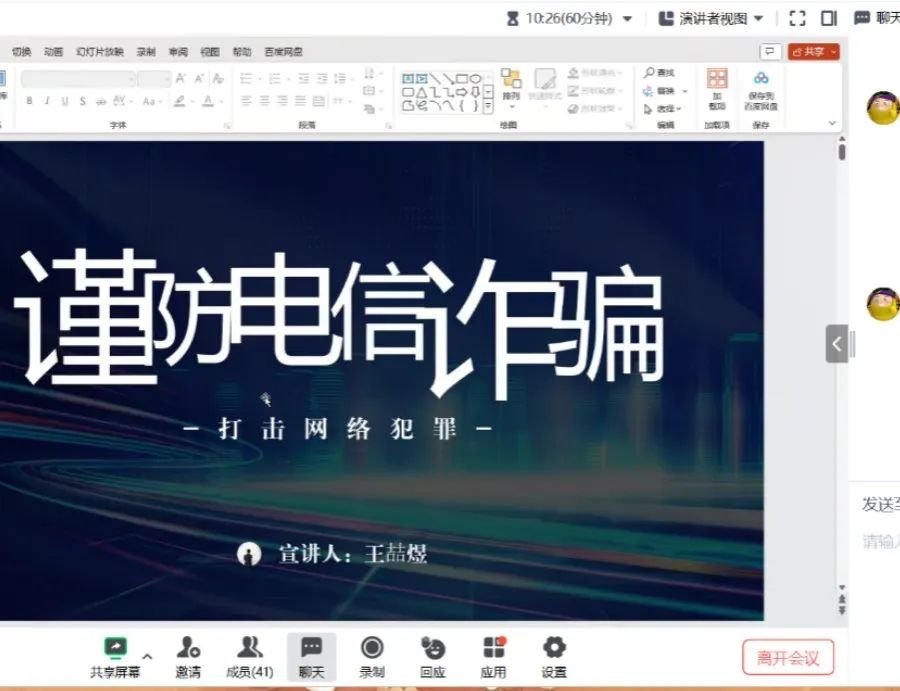The height and width of the screenshot is (691, 900).
Task: Switch to the 视图 ribbon tab
Action: [210, 52]
